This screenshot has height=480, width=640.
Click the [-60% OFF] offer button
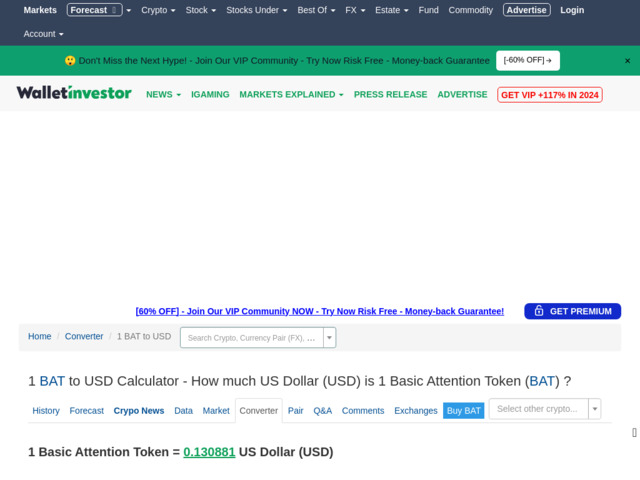pos(528,60)
